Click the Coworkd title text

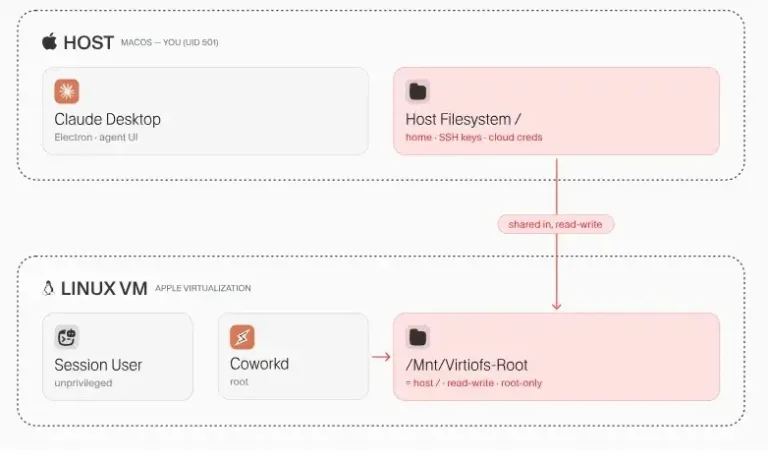point(260,364)
